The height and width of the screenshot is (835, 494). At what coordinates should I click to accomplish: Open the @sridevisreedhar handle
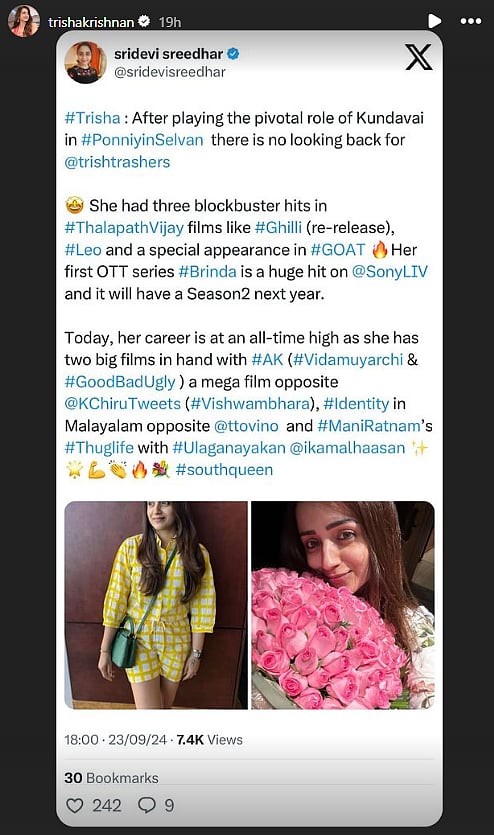[x=170, y=72]
